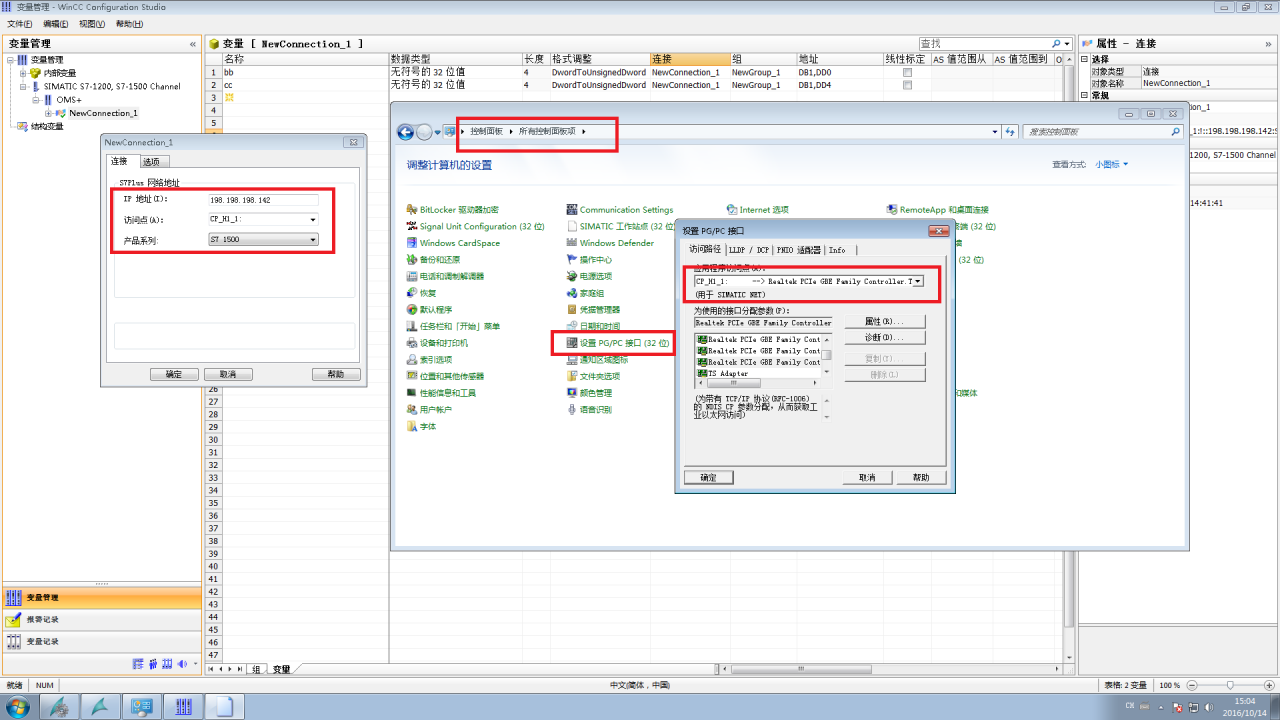The width and height of the screenshot is (1280, 720).
Task: Click the 查找 search field
Action: coord(984,44)
